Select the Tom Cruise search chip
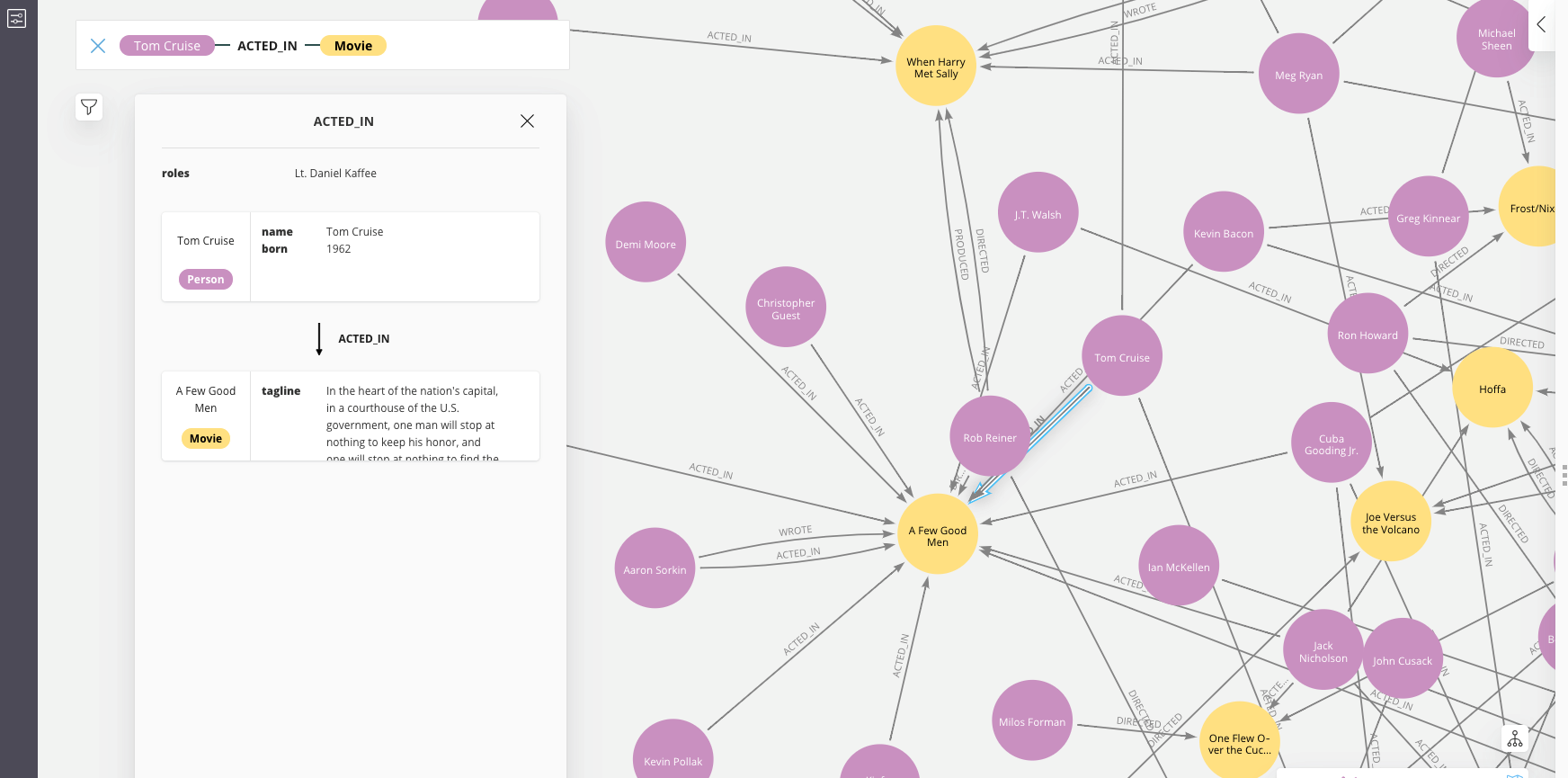Image resolution: width=1568 pixels, height=778 pixels. coord(167,46)
